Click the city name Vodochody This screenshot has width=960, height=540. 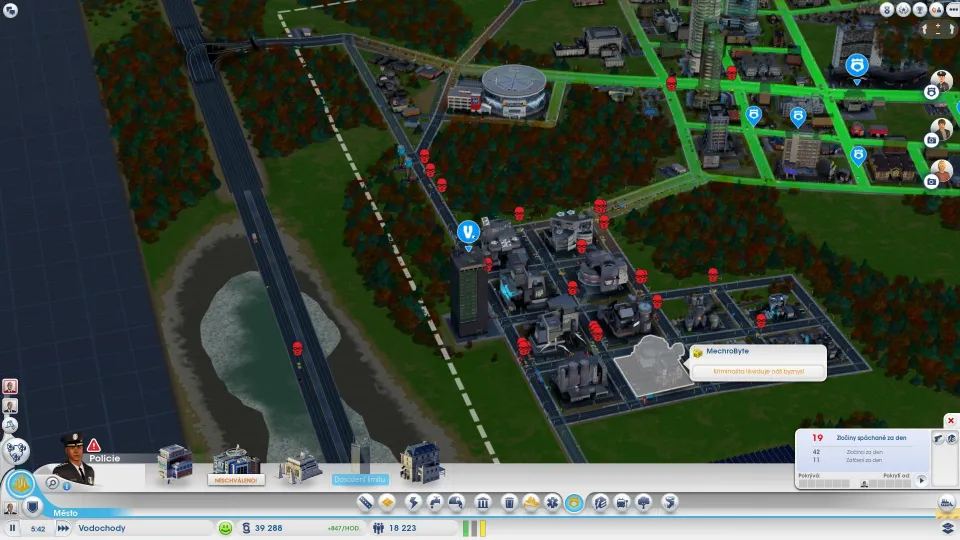tap(102, 528)
